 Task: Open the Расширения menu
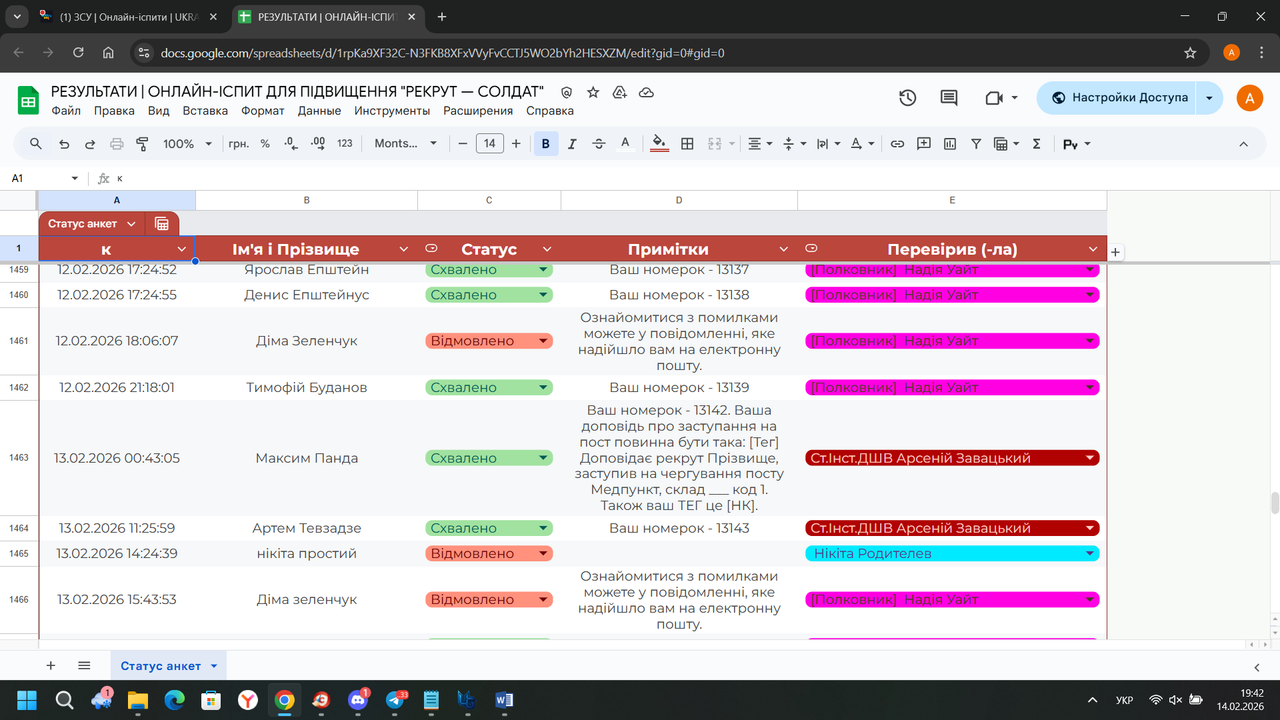(478, 111)
